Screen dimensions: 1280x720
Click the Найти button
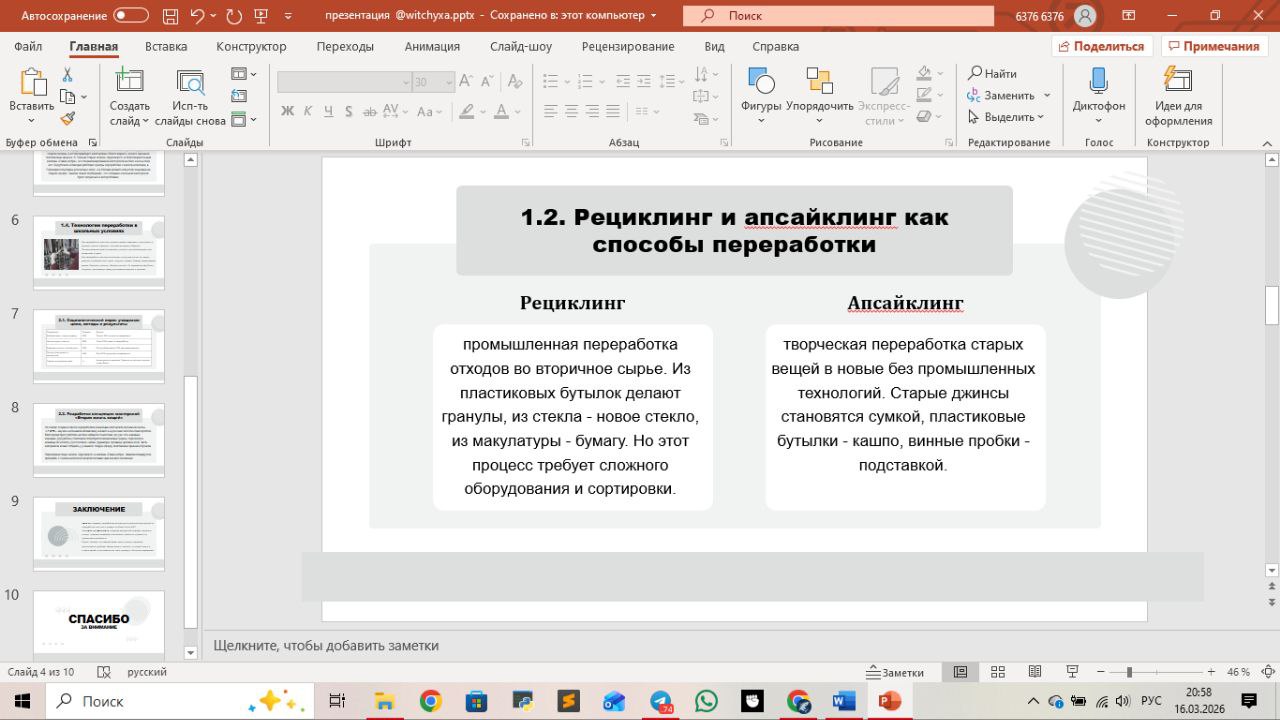[992, 73]
